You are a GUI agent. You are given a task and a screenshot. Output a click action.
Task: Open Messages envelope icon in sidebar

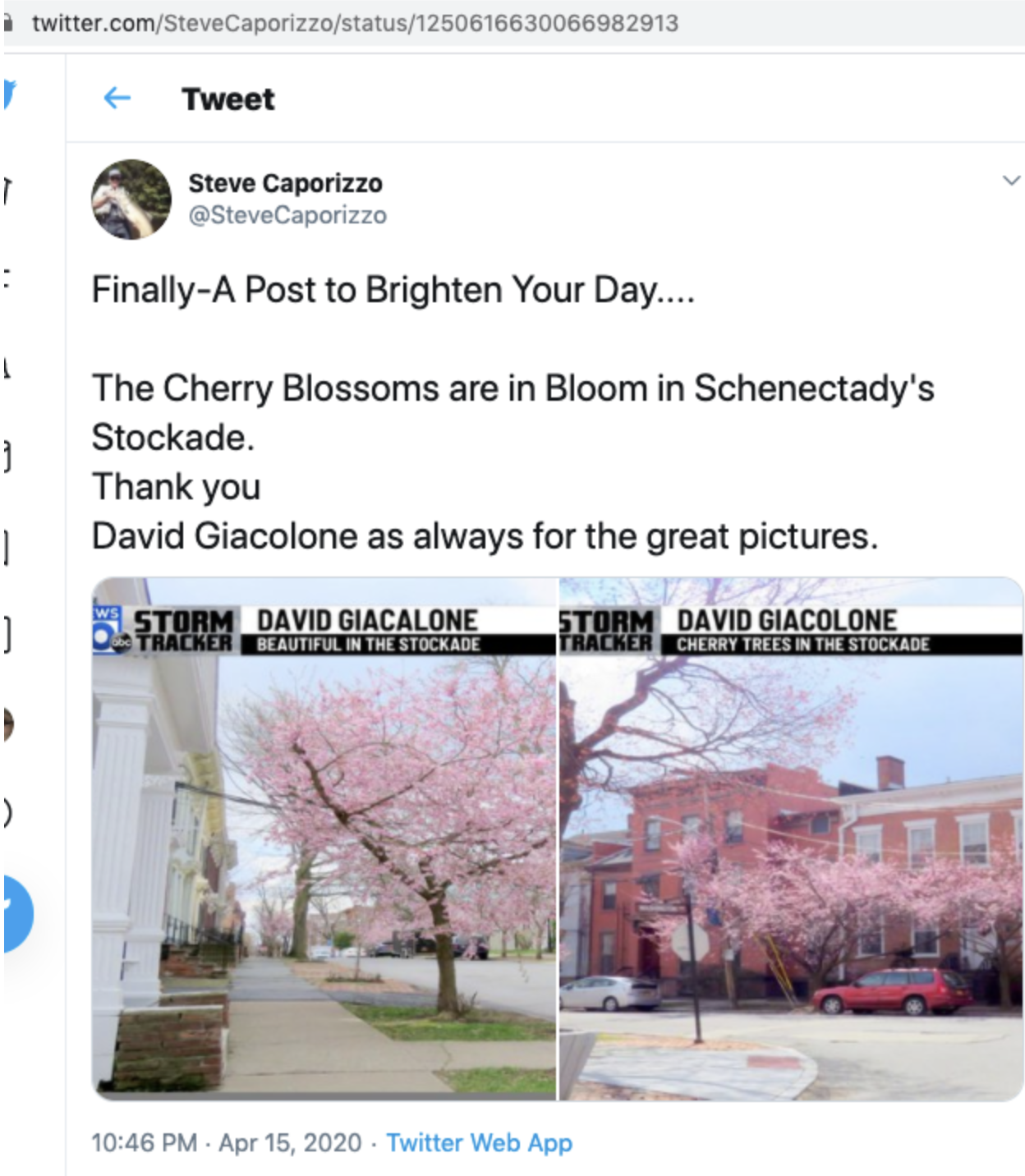[7, 456]
